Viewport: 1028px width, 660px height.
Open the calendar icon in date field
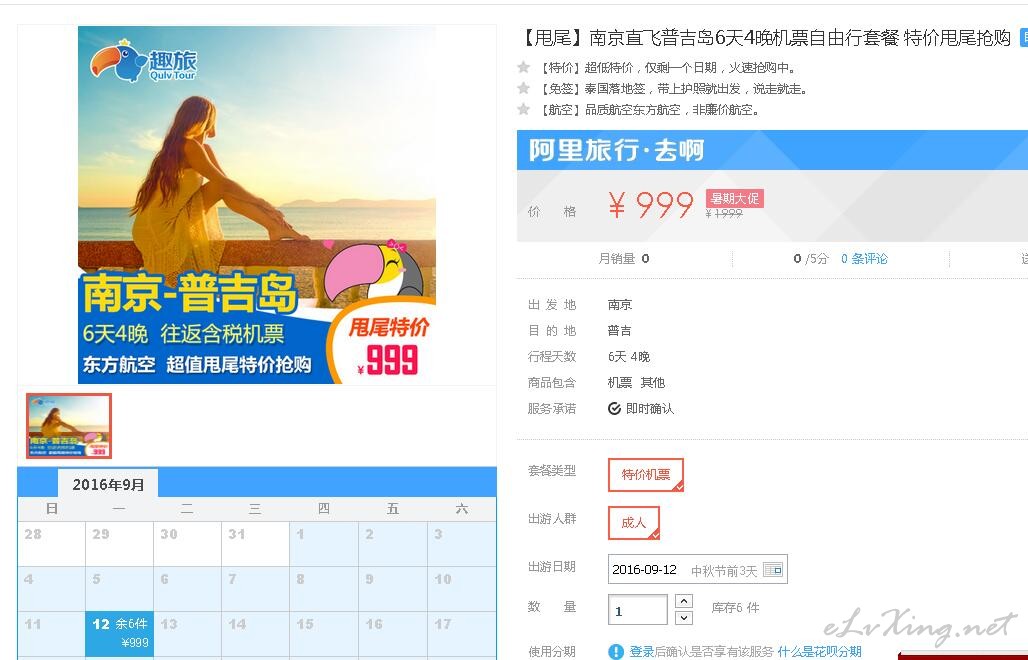point(773,570)
